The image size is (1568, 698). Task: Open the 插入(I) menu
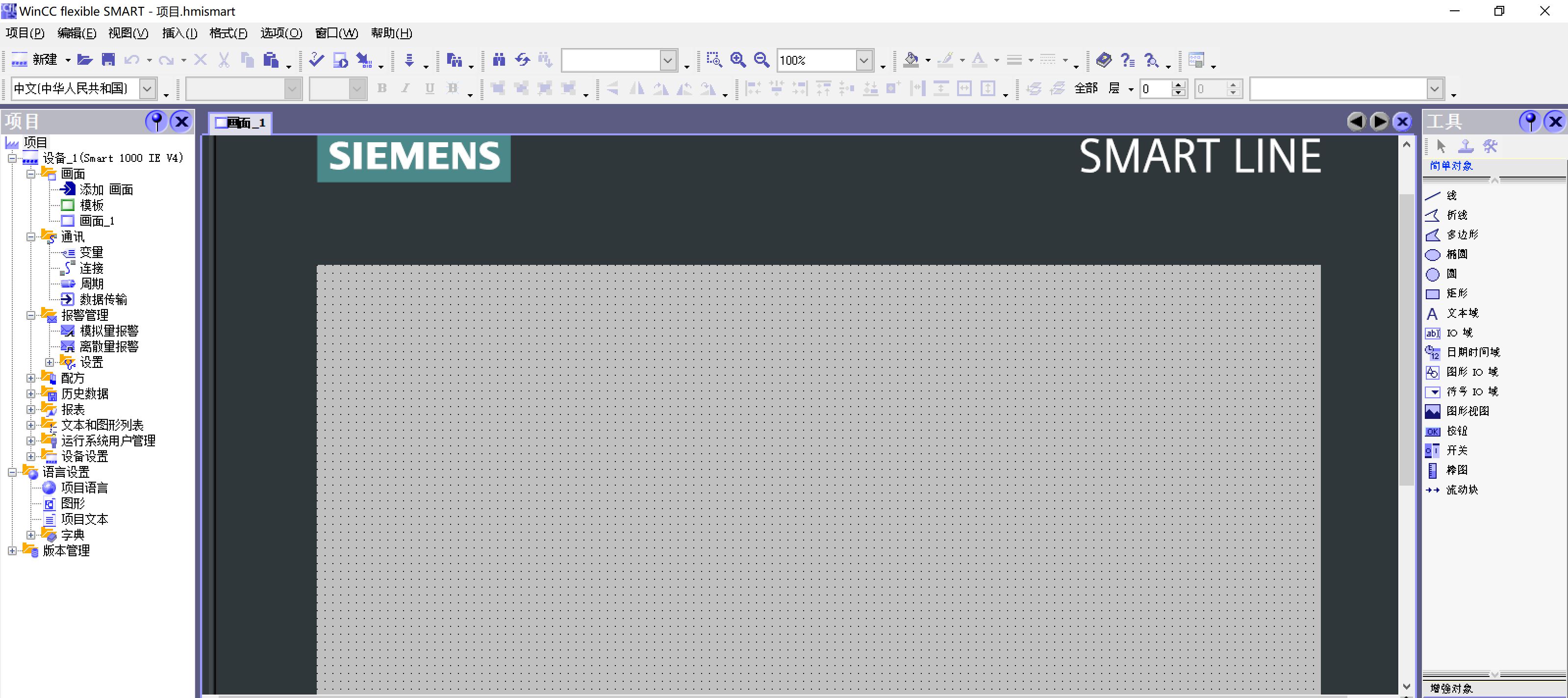pos(179,33)
